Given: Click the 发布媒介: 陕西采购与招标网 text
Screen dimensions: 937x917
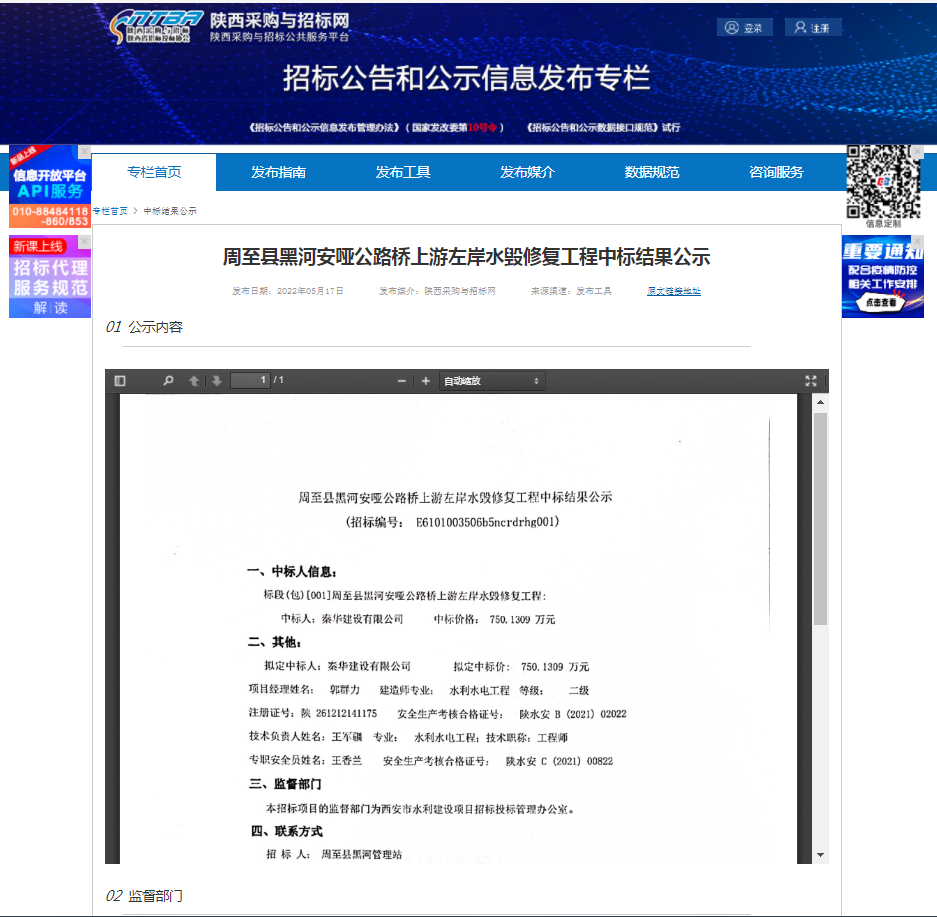Looking at the screenshot, I should 437,291.
